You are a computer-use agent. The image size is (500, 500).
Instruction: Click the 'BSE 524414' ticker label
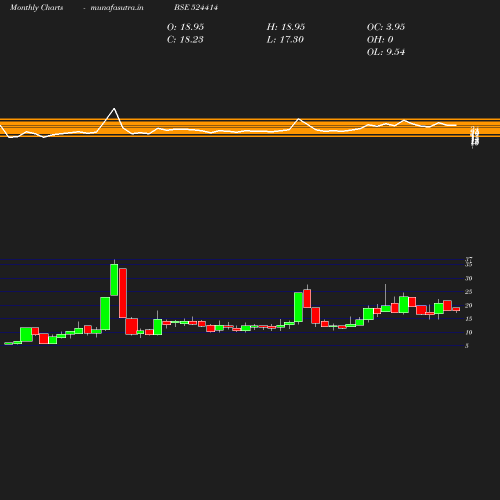(x=196, y=7)
